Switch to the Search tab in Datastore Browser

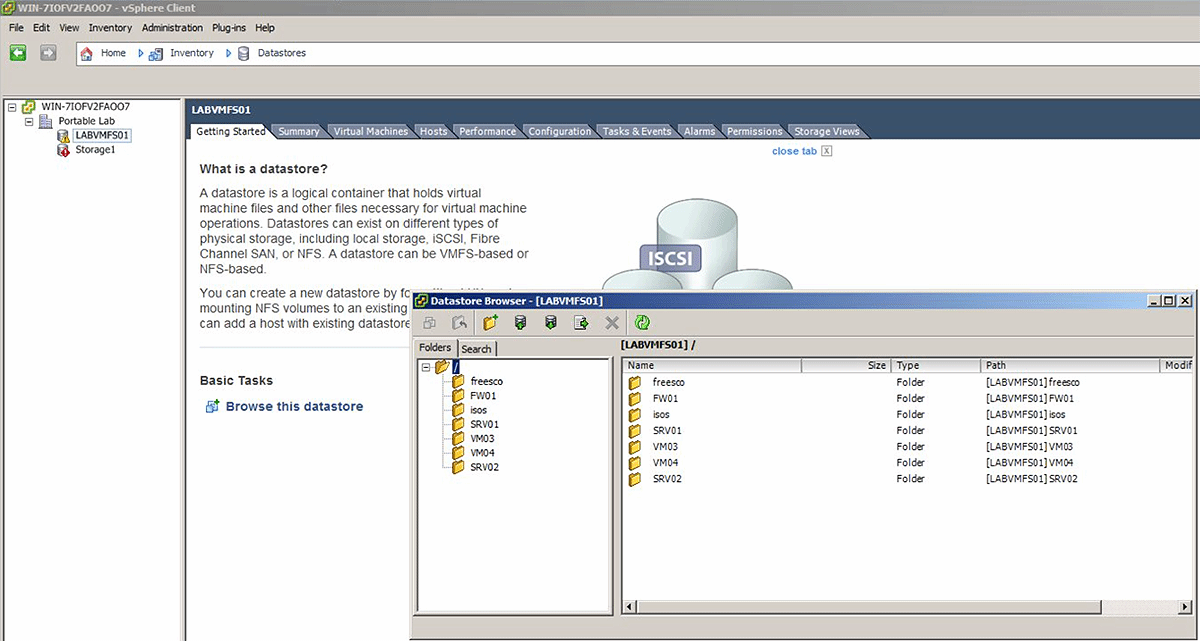(x=477, y=348)
